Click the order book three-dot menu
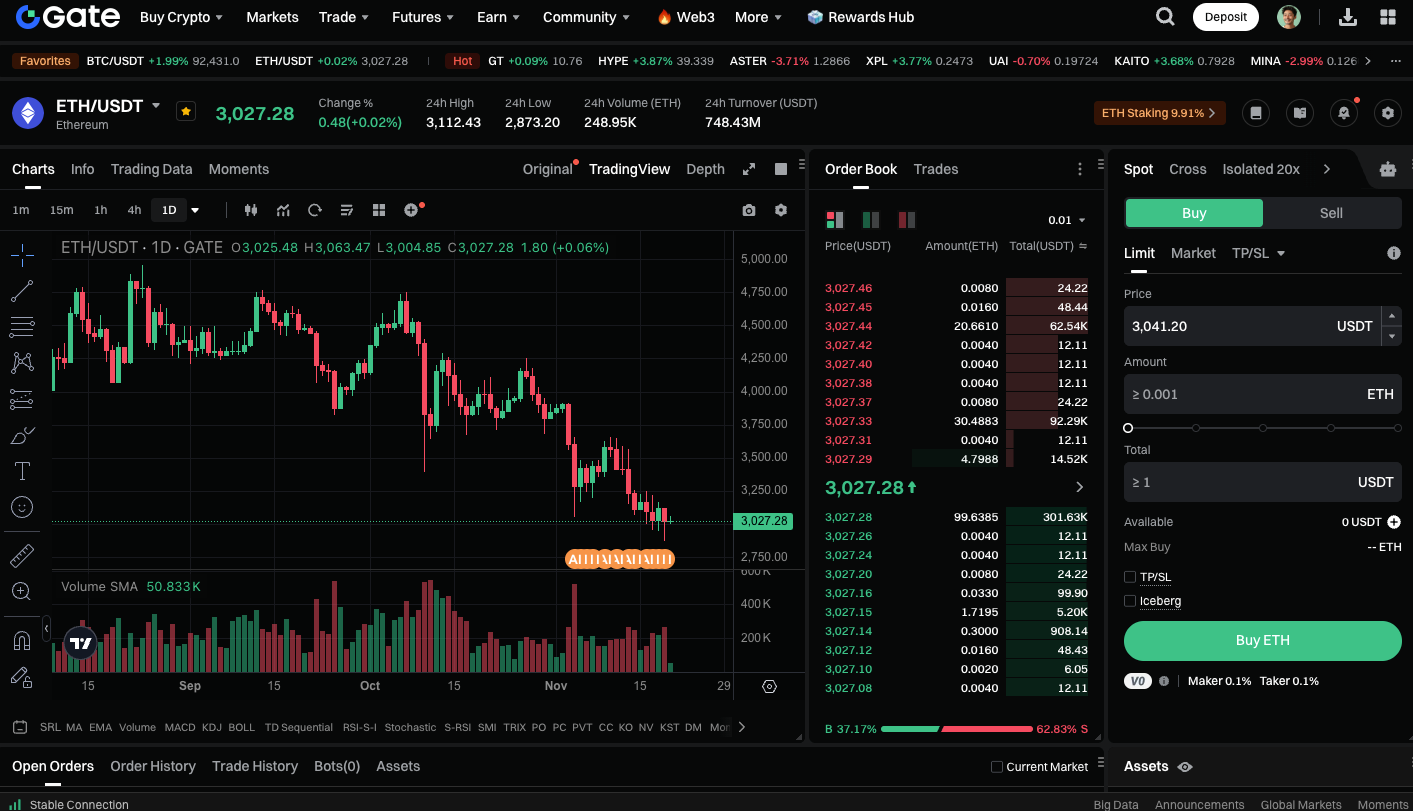 pyautogui.click(x=1080, y=169)
